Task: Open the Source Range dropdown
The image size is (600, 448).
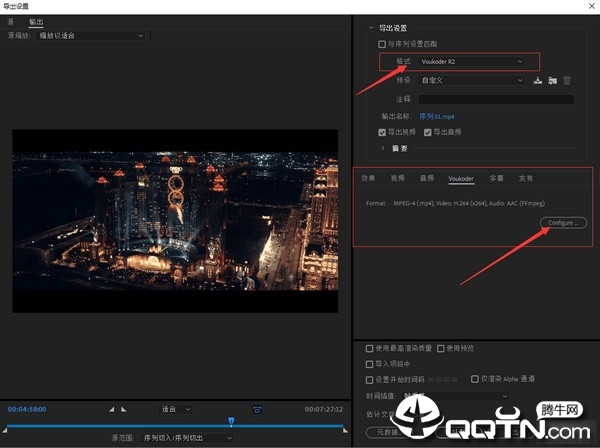Action: (187, 438)
